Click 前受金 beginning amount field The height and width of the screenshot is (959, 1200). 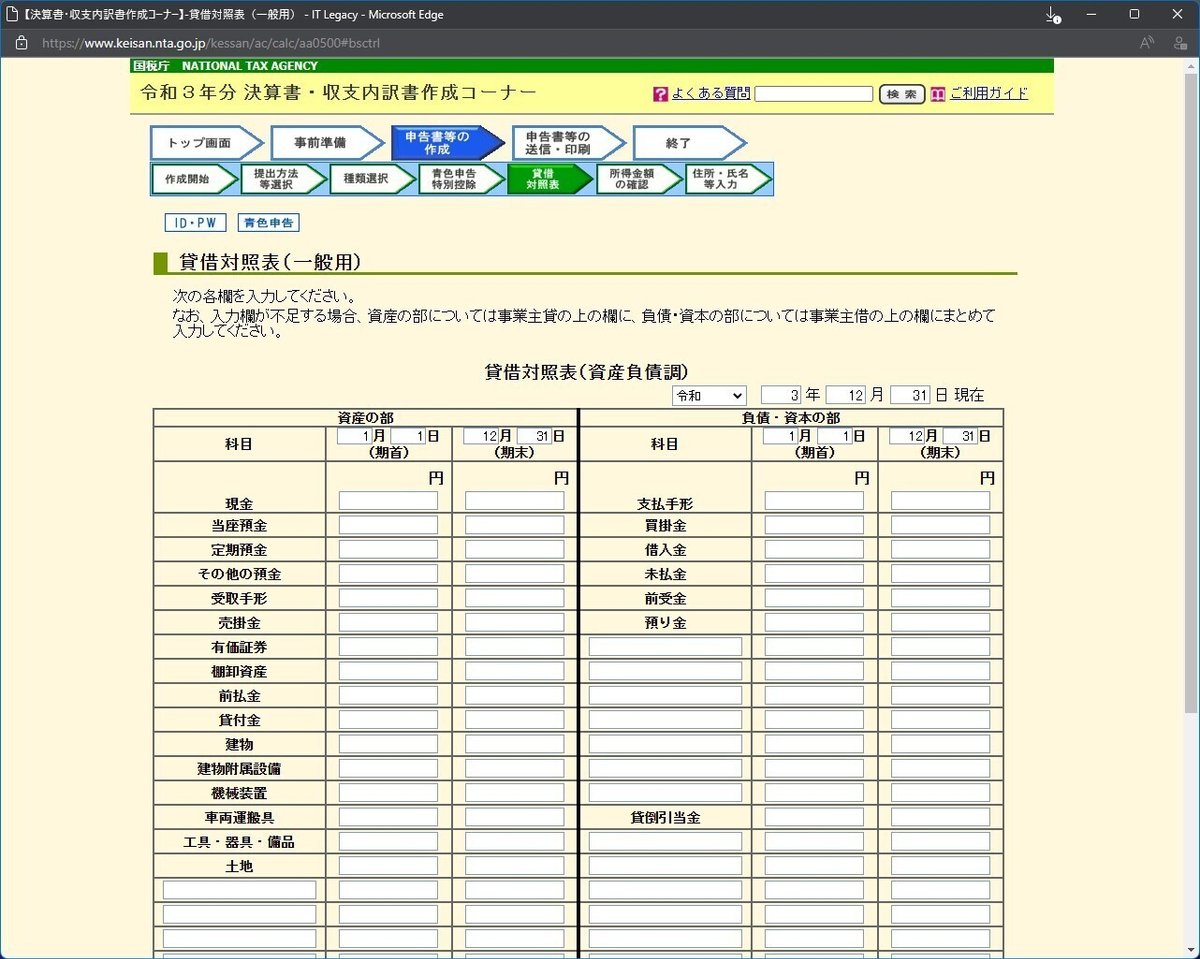coord(814,598)
